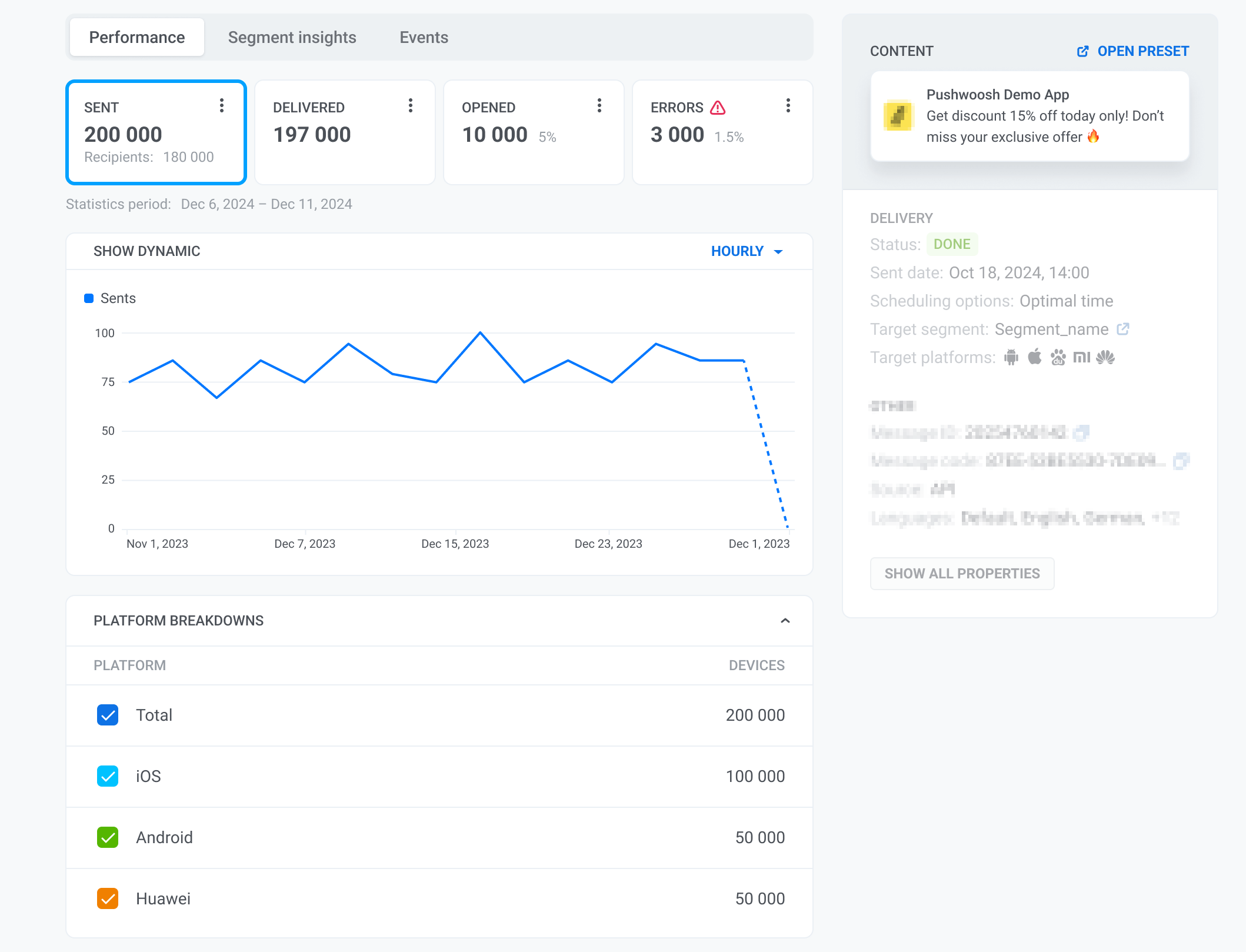Click the blue Sents legend swatch
The height and width of the screenshot is (952, 1246).
[x=88, y=298]
